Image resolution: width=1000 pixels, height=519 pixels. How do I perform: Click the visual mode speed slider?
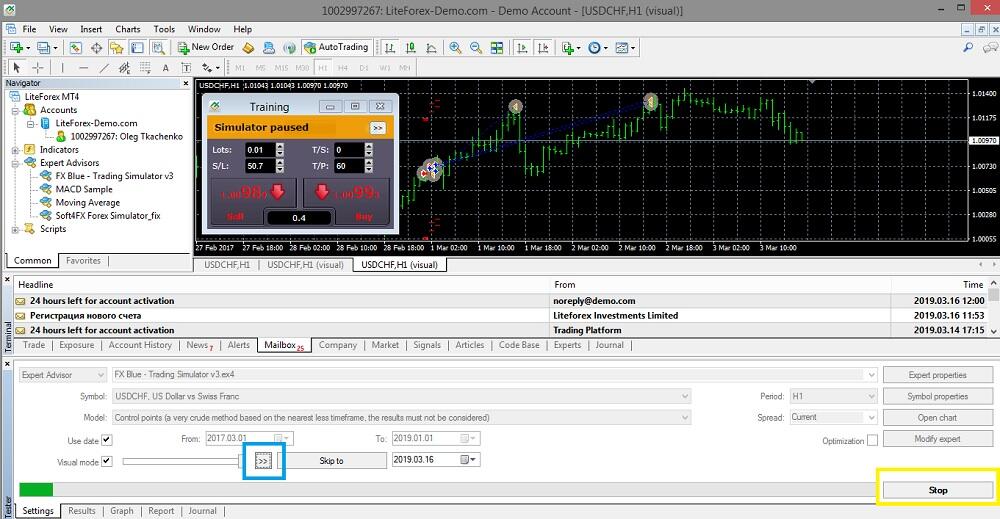(x=183, y=461)
